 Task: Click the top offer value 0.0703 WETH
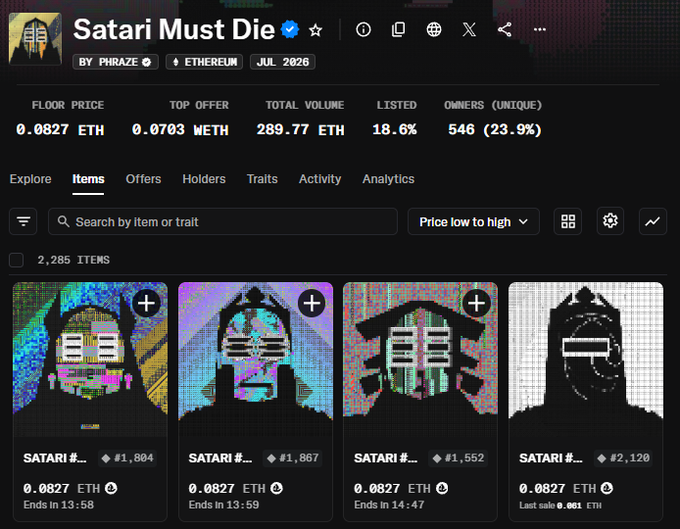coord(180,130)
